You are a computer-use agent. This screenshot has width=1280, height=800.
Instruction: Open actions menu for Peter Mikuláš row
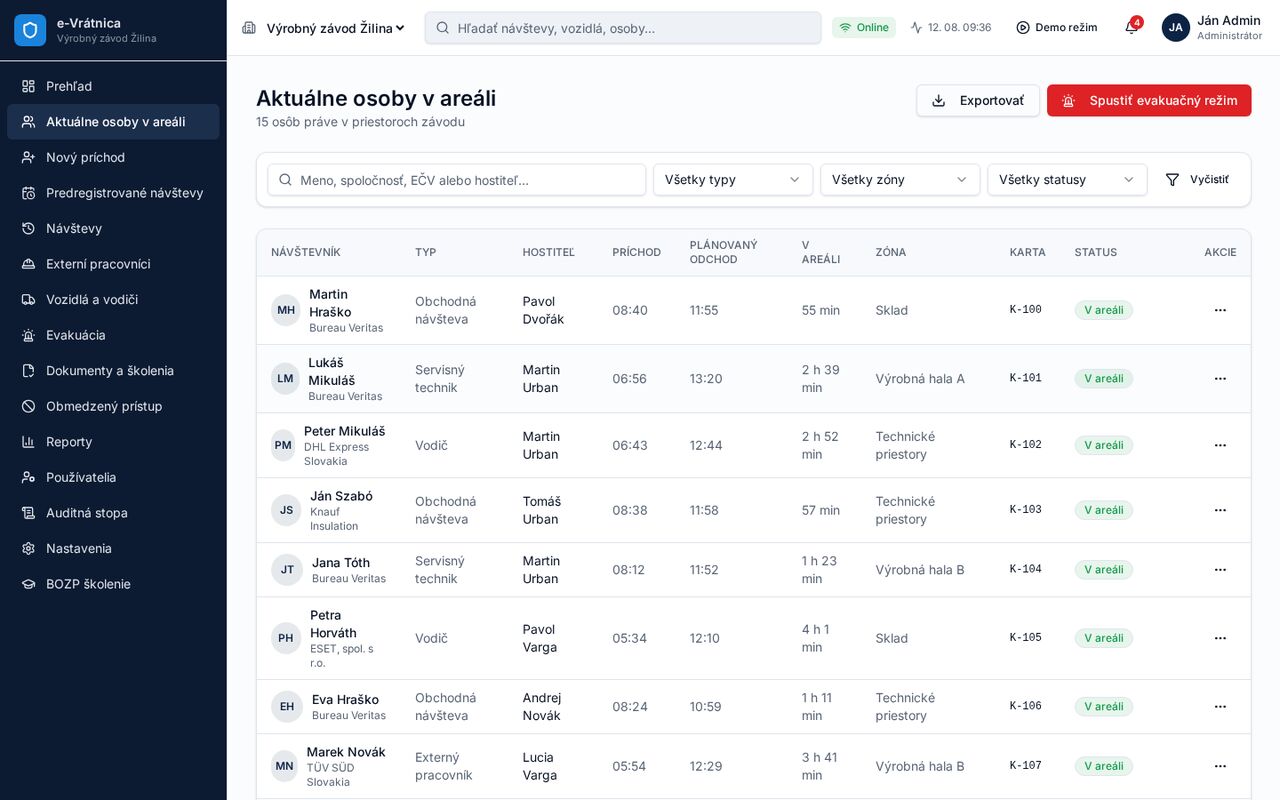(1220, 445)
